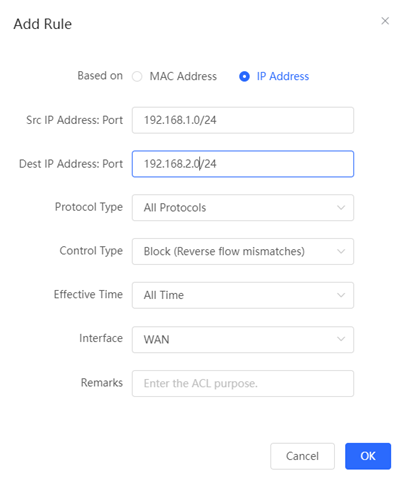This screenshot has height=477, width=403.
Task: Click the Interface chevron arrow
Action: (x=341, y=339)
